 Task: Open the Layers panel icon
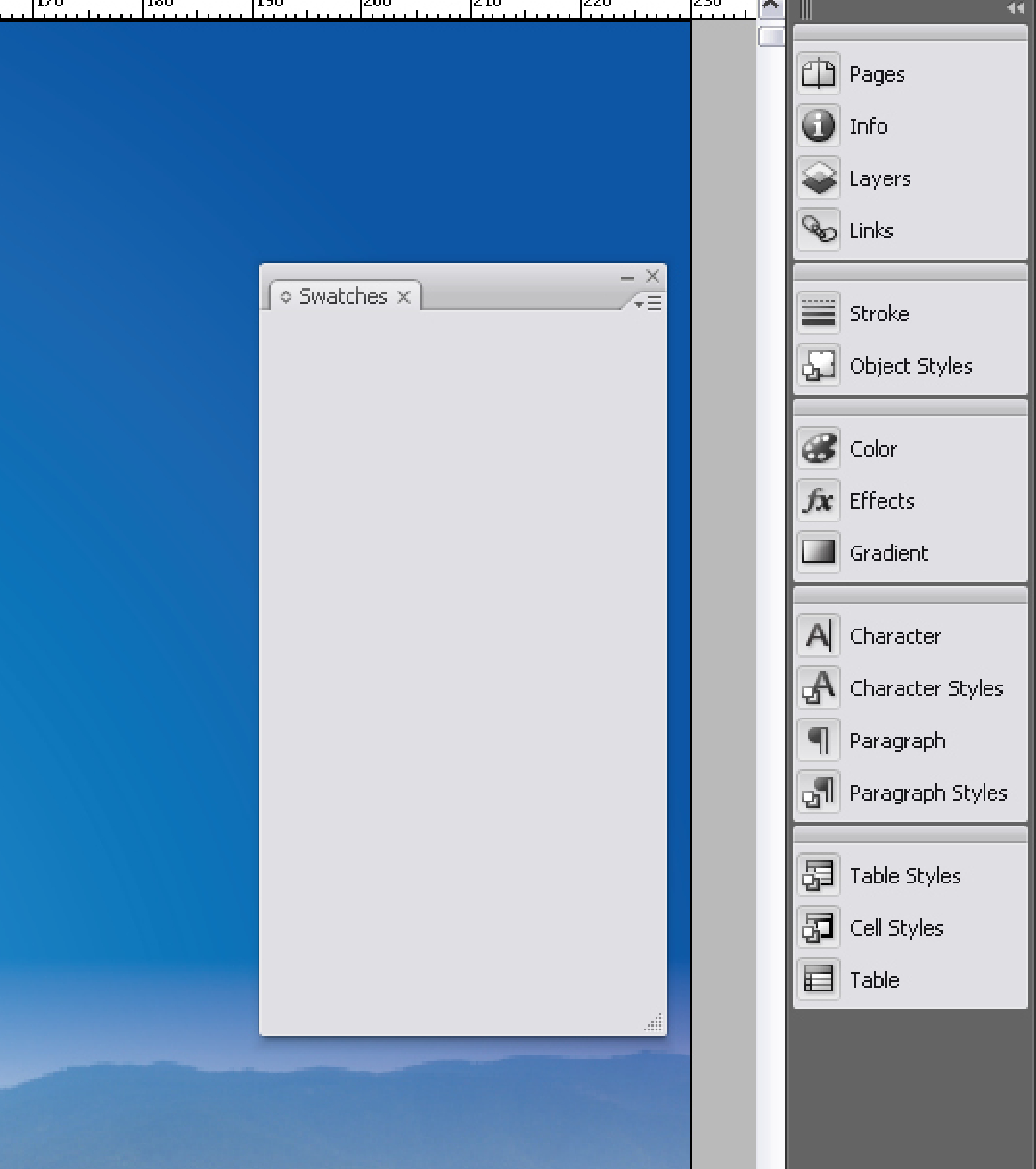pos(818,178)
